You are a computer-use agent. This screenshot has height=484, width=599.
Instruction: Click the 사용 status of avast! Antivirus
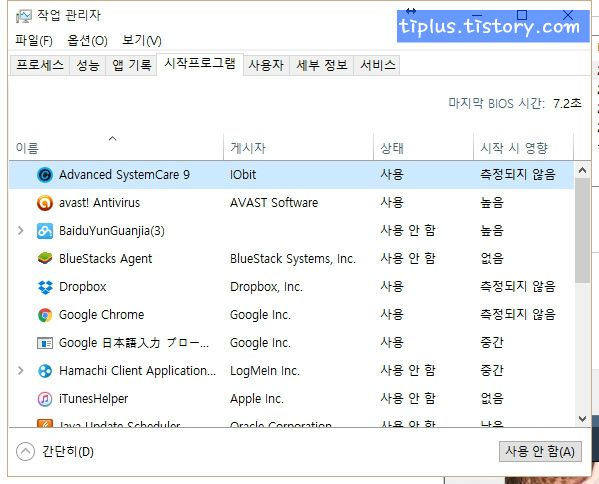(392, 202)
